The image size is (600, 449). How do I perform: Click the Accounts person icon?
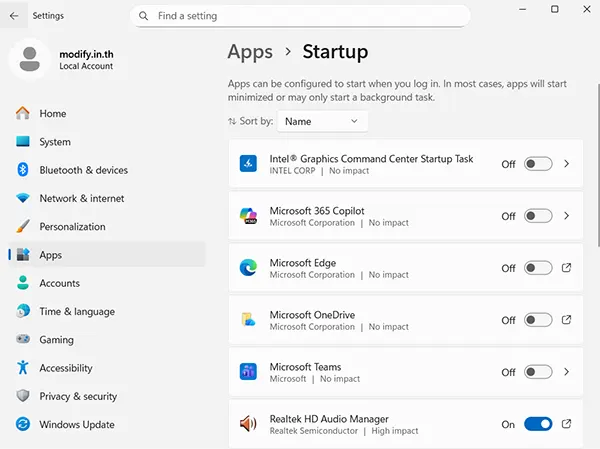(23, 283)
